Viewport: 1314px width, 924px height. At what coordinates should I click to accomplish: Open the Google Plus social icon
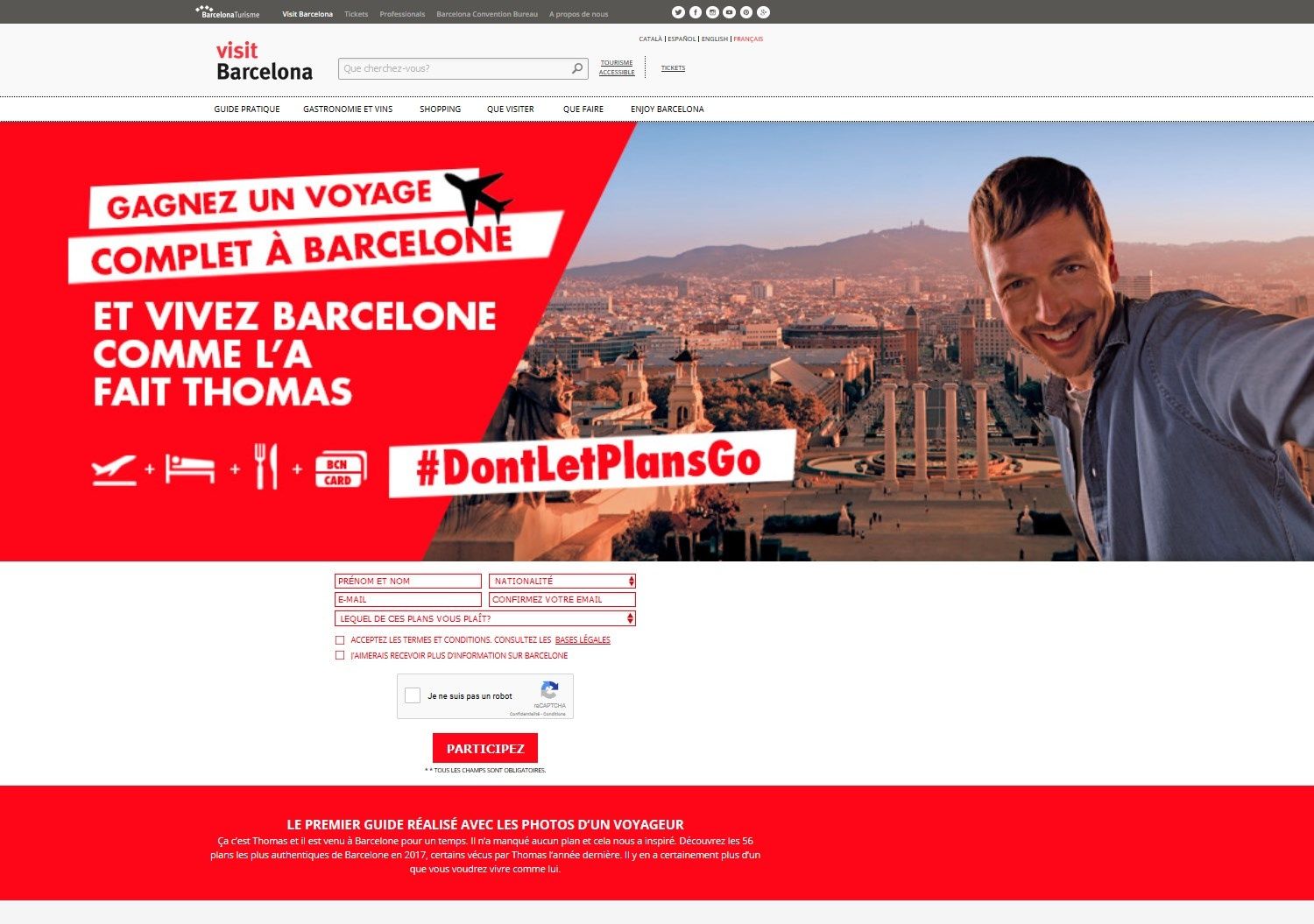[x=764, y=12]
